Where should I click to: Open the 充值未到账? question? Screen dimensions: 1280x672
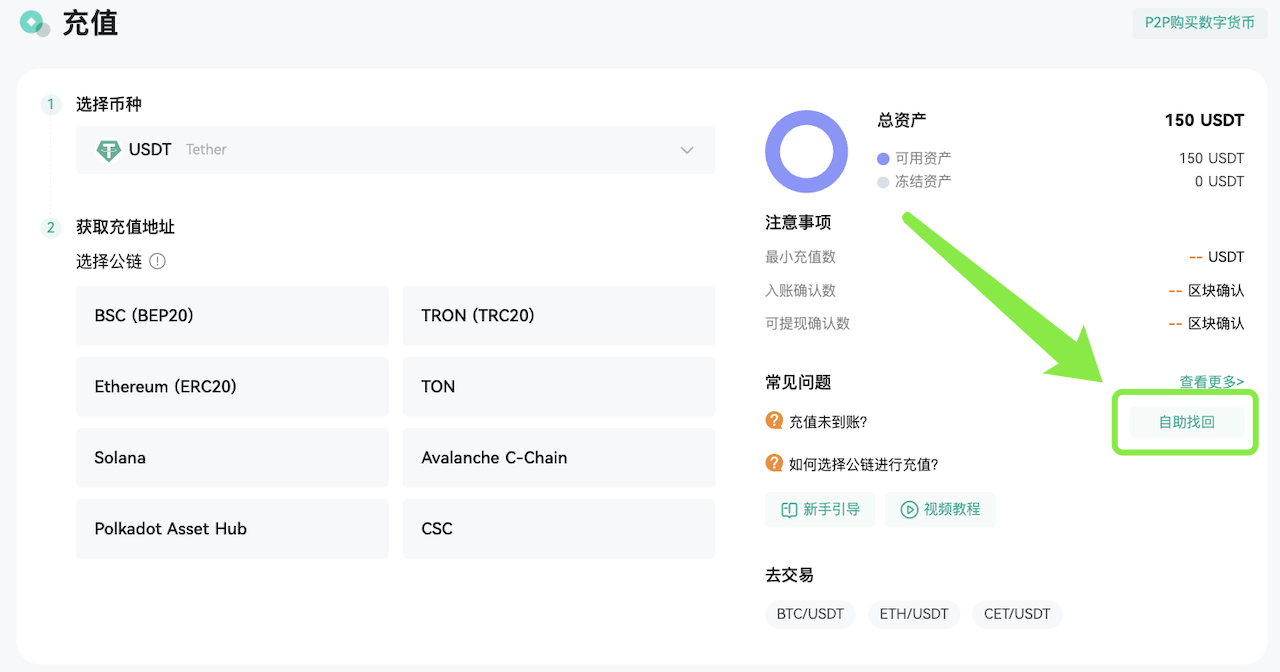click(x=828, y=422)
